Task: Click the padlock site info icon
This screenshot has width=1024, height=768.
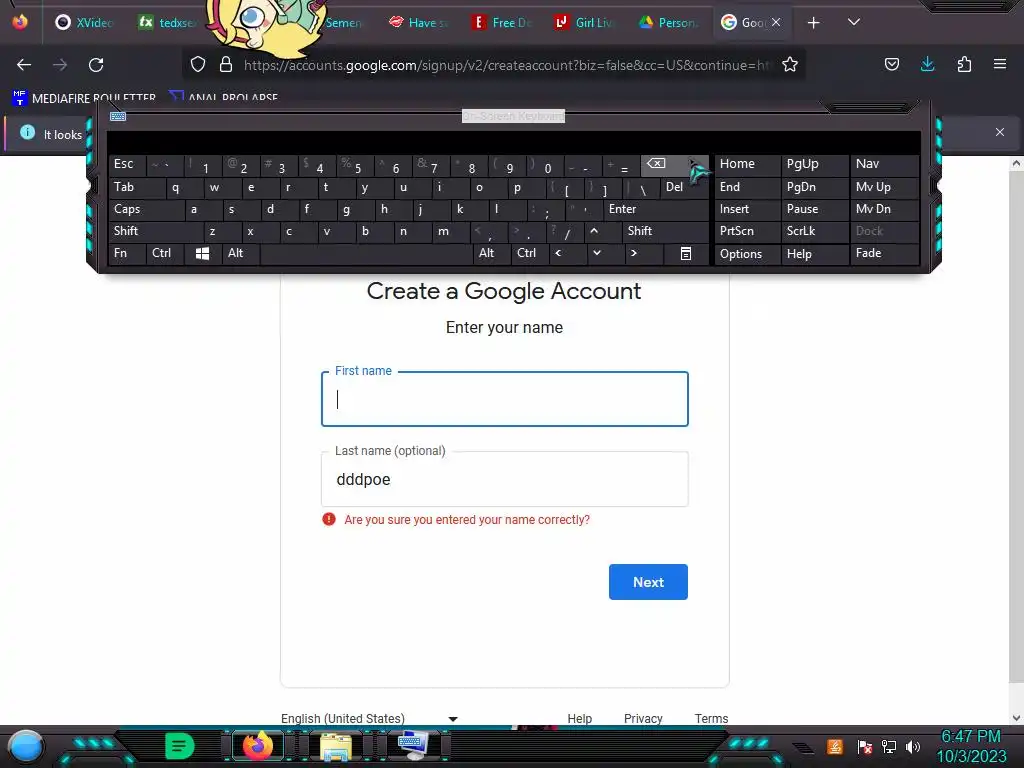Action: (226, 65)
